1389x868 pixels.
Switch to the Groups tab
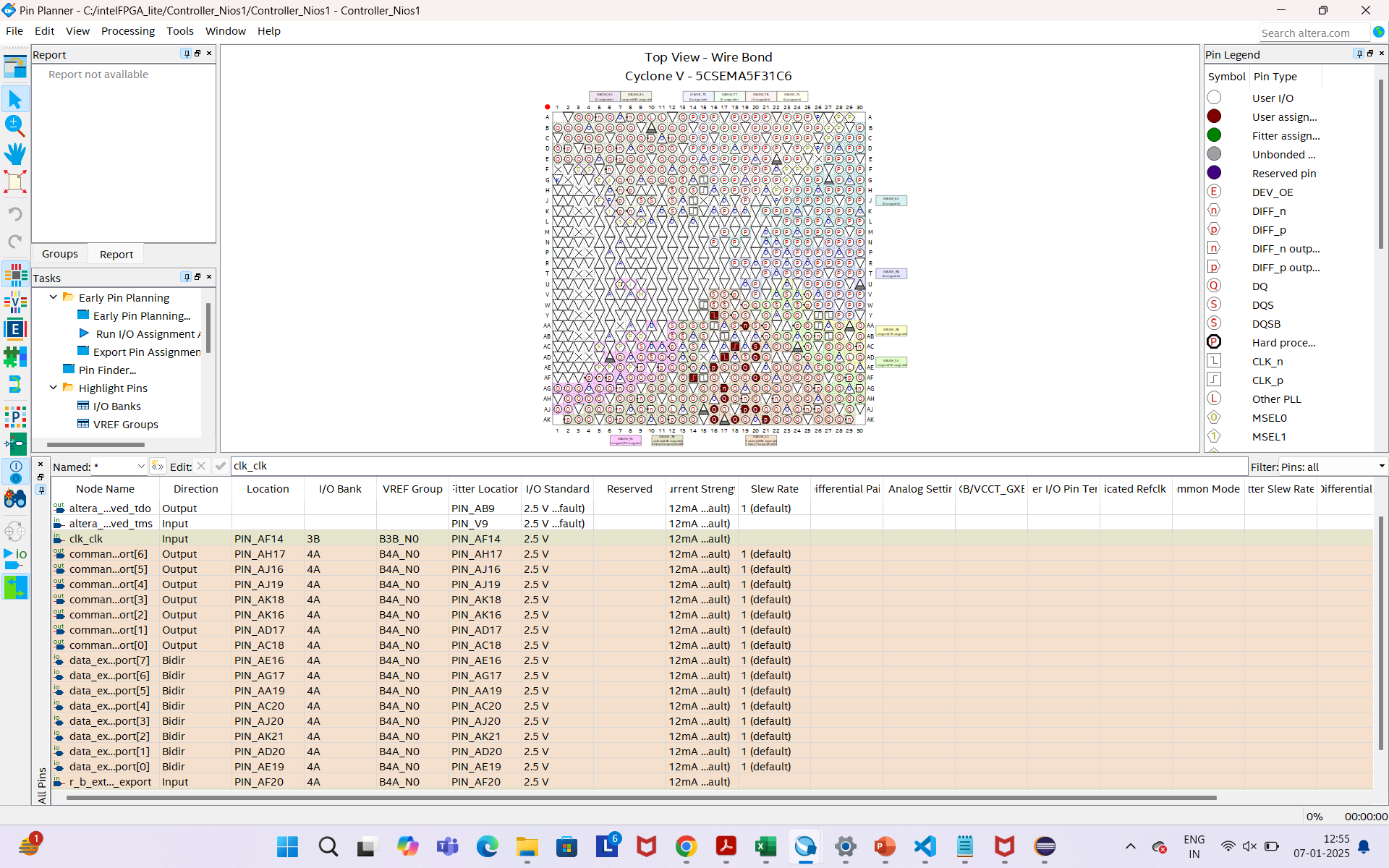coord(60,254)
